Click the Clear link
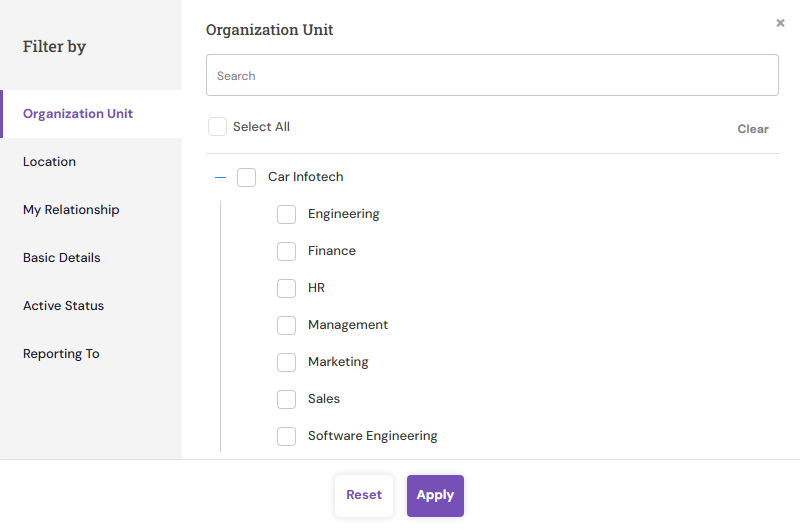Viewport: 800px width, 530px height. coord(753,129)
